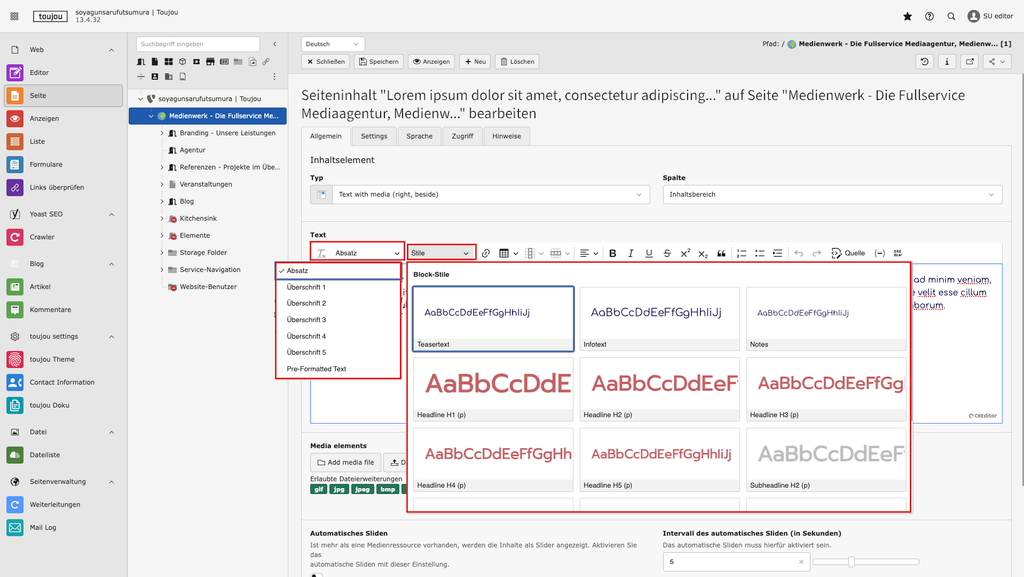
Task: Click the Anzeigen button in doc header
Action: pos(432,61)
